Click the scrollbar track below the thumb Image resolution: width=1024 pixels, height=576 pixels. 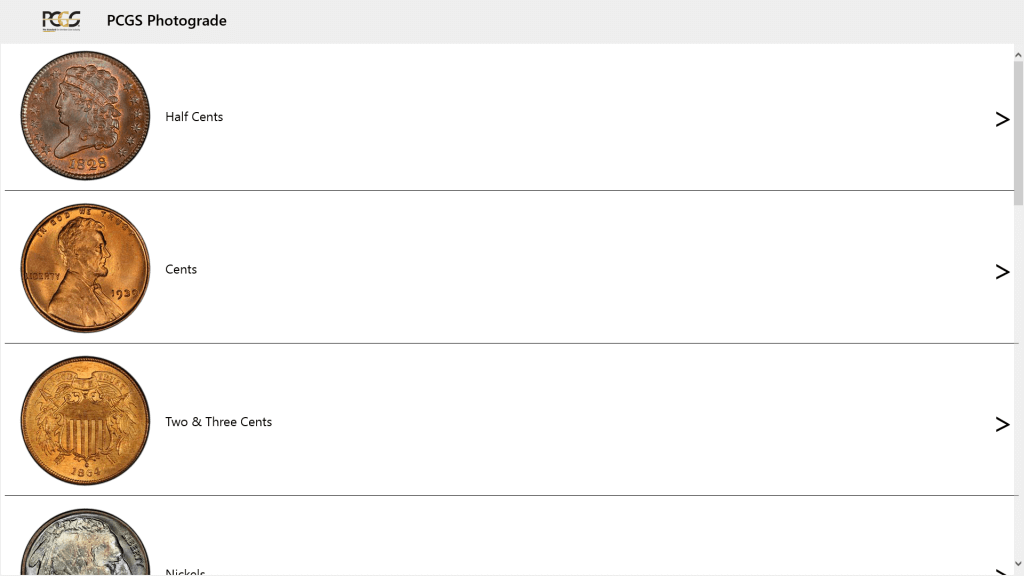pos(1019,380)
